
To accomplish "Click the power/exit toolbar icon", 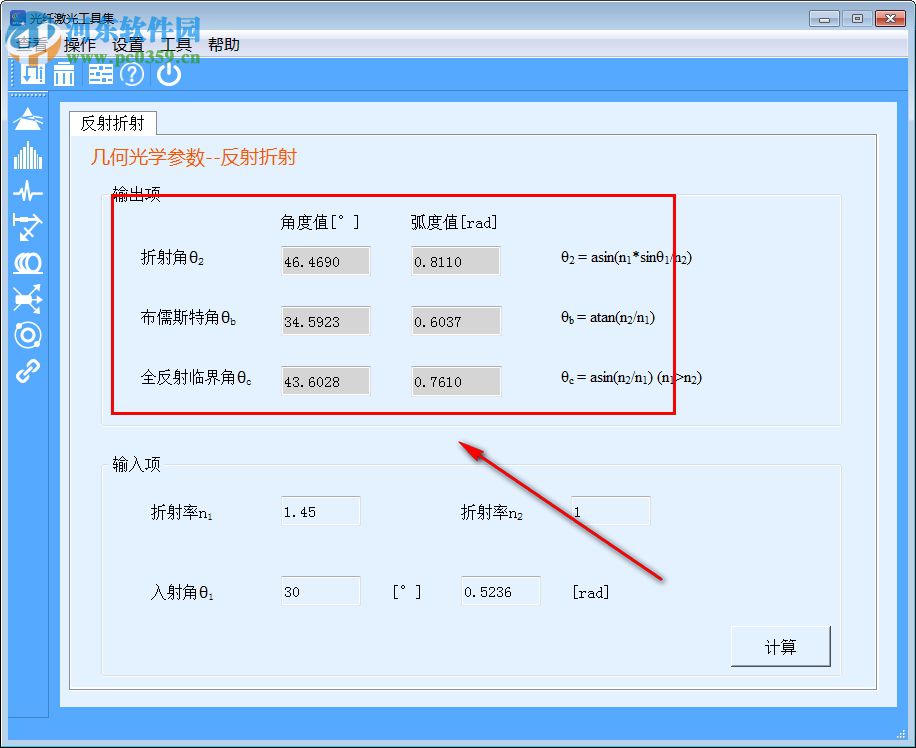I will 168,74.
